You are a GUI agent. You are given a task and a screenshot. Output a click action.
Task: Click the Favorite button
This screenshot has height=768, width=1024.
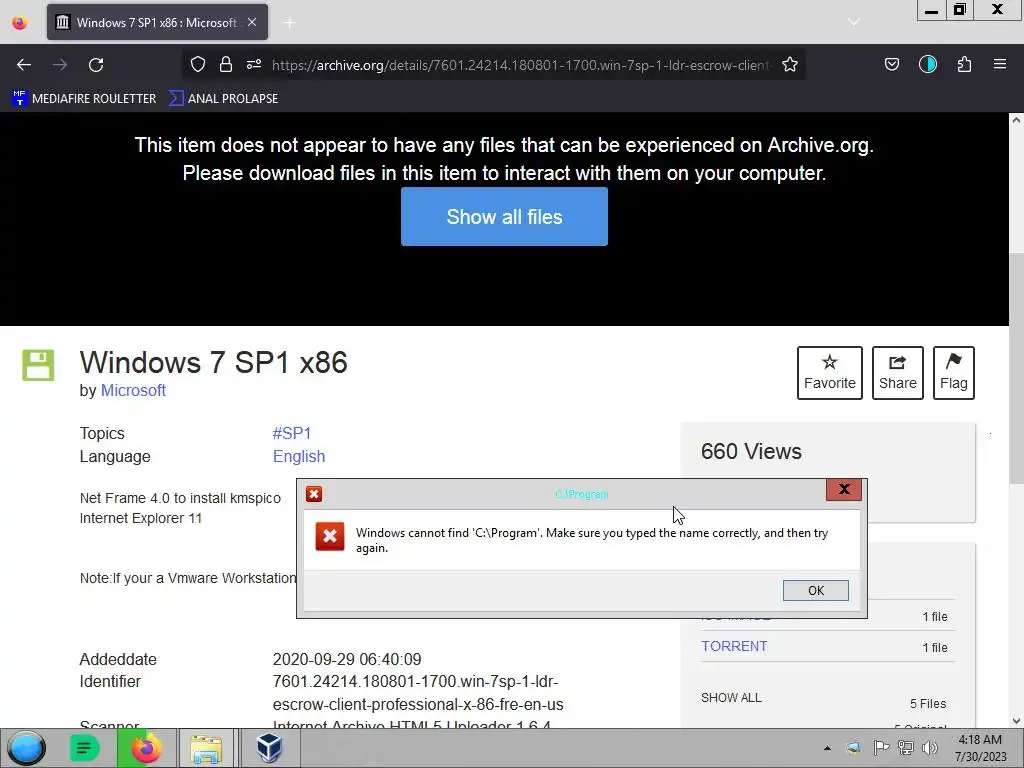coord(829,373)
